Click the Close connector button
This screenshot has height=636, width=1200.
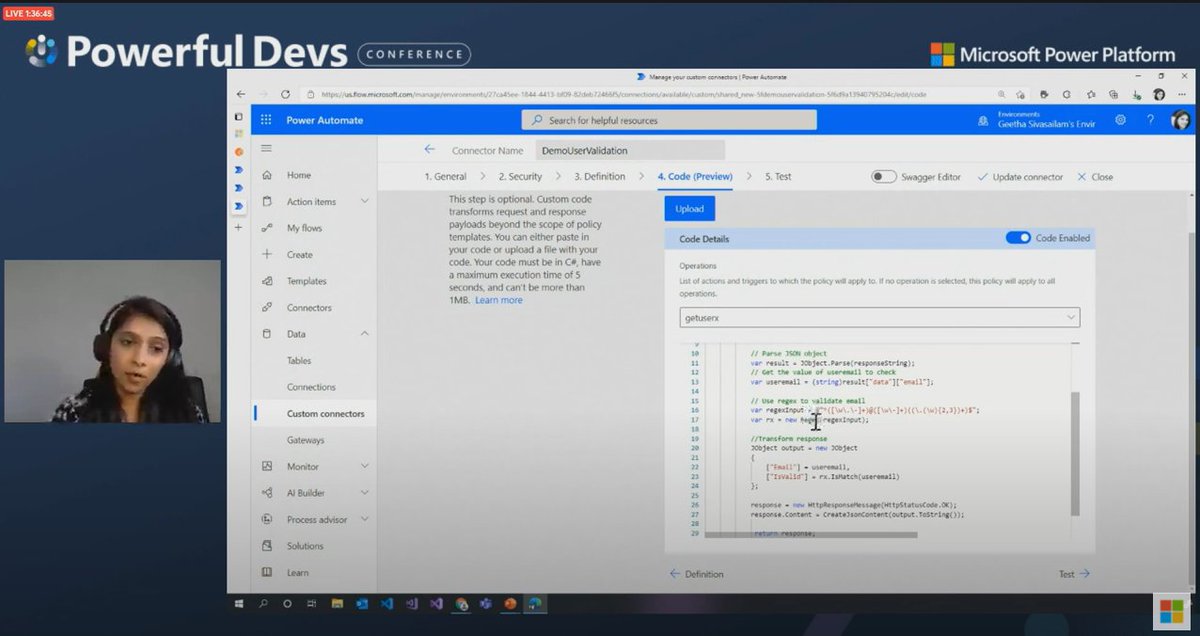[1095, 177]
